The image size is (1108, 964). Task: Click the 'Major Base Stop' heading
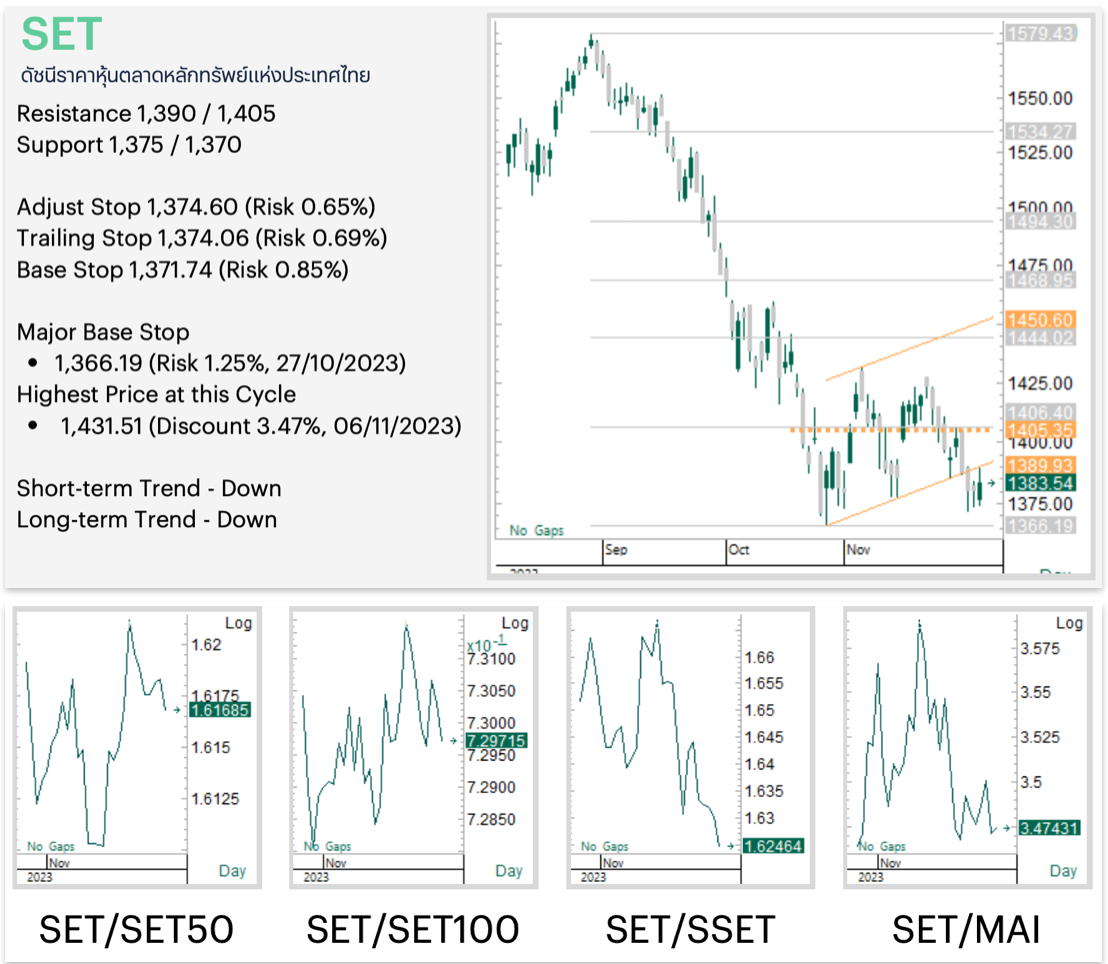tap(103, 331)
